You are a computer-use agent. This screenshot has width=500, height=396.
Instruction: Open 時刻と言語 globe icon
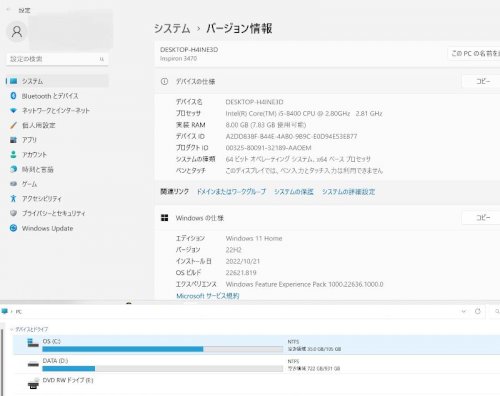click(x=13, y=169)
